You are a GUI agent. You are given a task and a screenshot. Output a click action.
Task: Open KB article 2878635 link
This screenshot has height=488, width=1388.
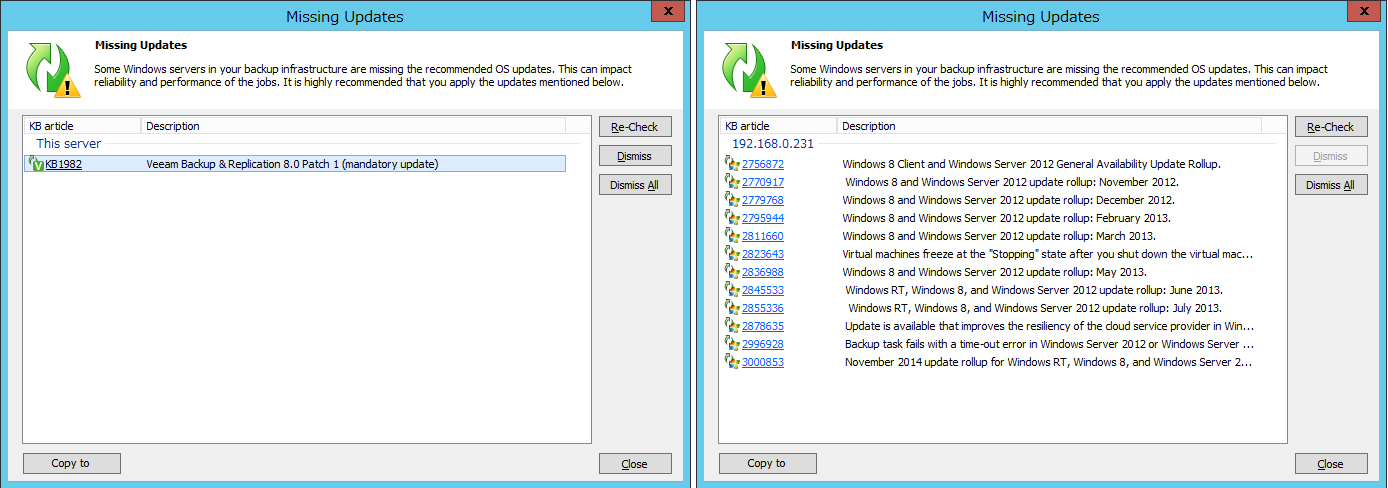[763, 326]
